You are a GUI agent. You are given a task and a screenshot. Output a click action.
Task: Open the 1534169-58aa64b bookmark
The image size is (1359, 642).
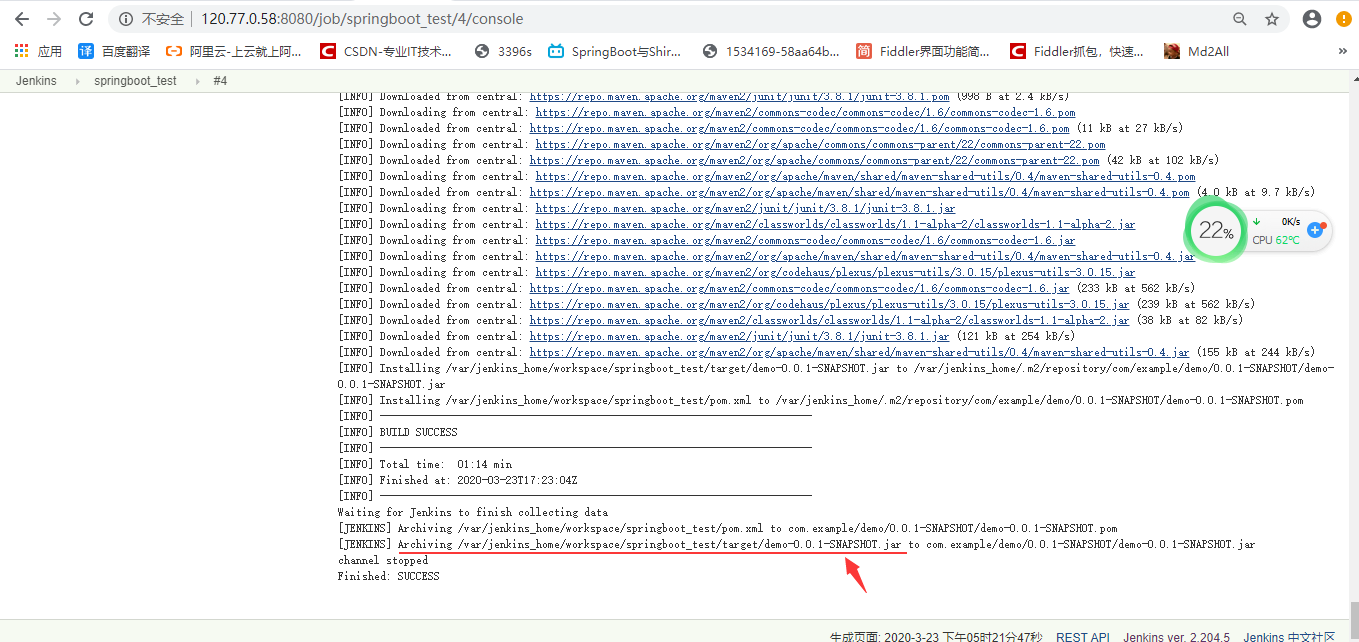771,51
